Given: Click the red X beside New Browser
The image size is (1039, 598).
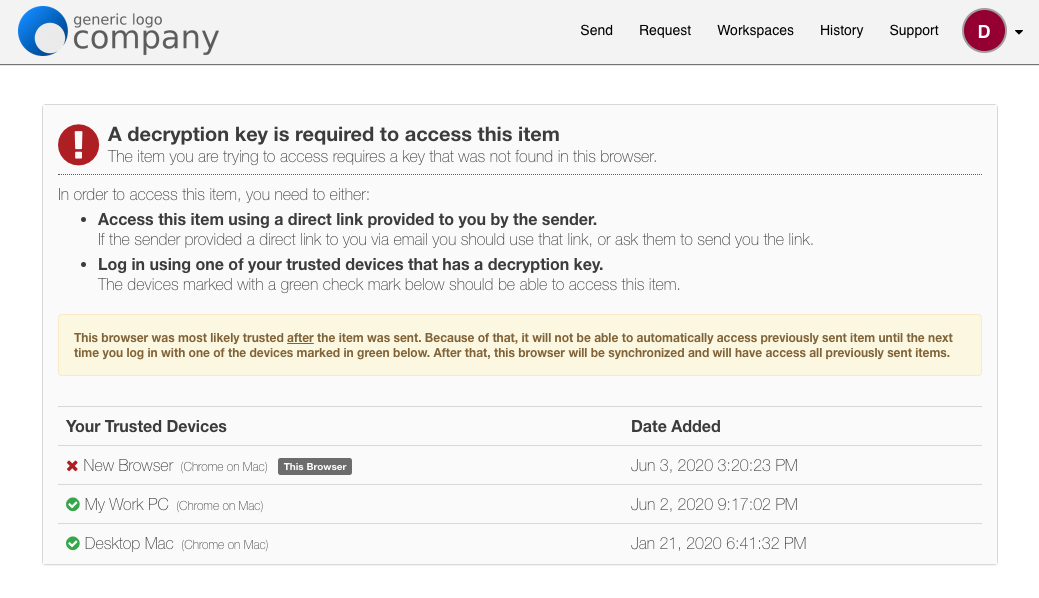Looking at the screenshot, I should point(72,466).
